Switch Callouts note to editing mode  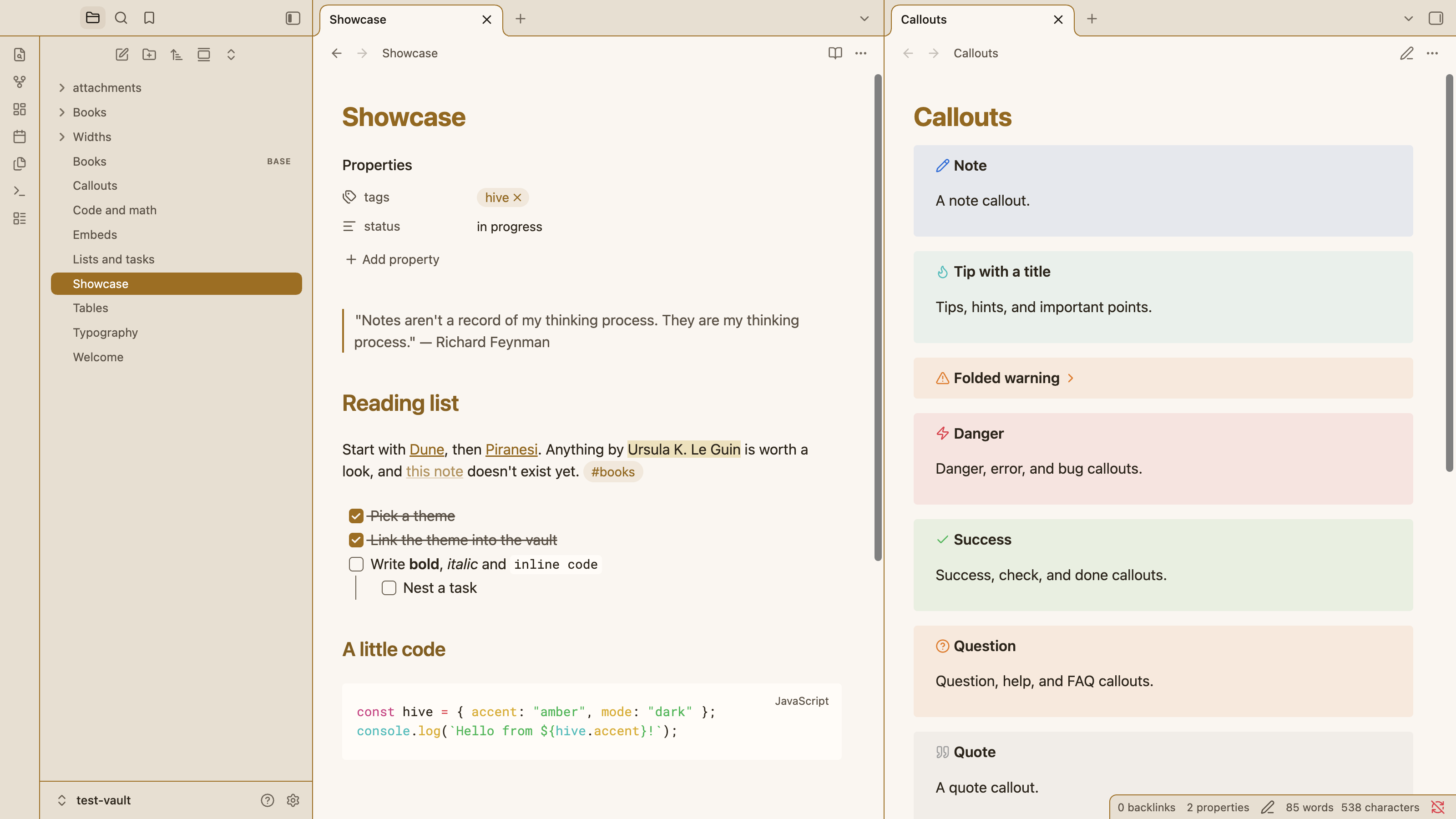1406,53
